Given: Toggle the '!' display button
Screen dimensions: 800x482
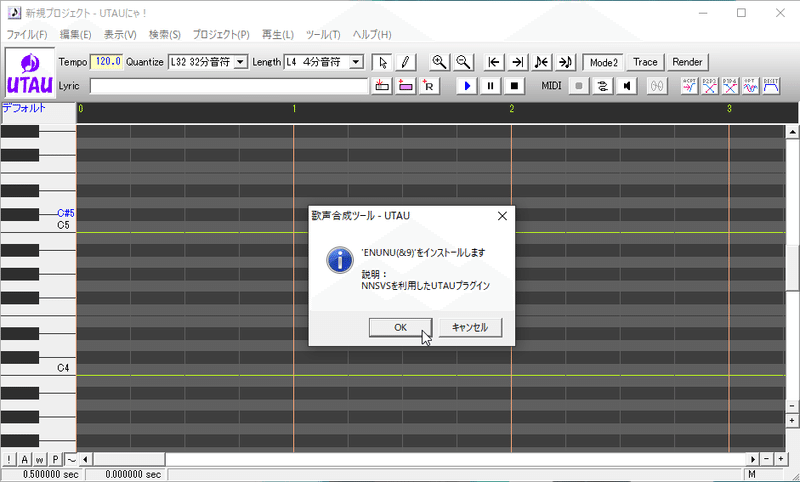Looking at the screenshot, I should [x=9, y=459].
